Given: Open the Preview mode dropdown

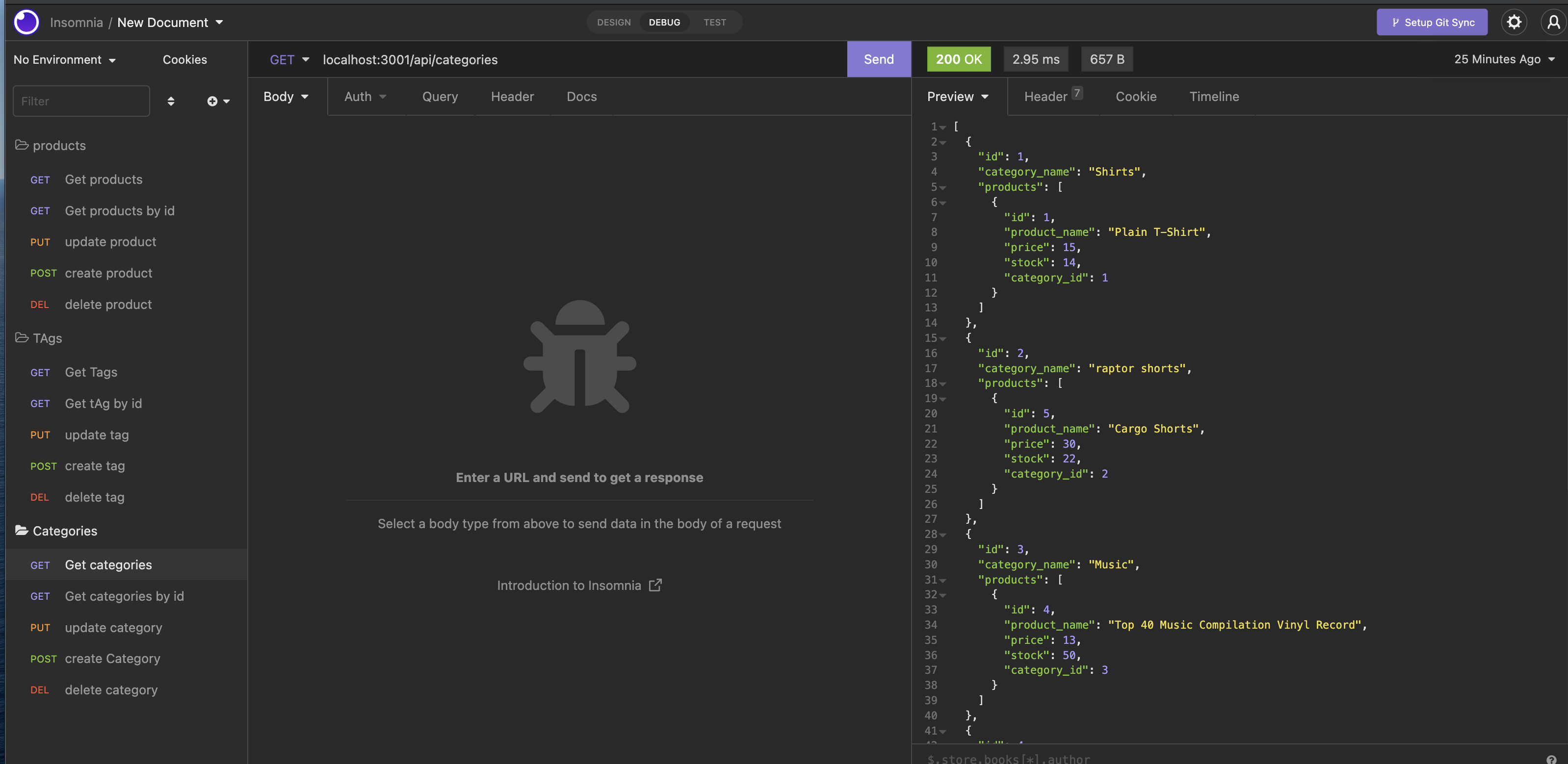Looking at the screenshot, I should tap(958, 96).
